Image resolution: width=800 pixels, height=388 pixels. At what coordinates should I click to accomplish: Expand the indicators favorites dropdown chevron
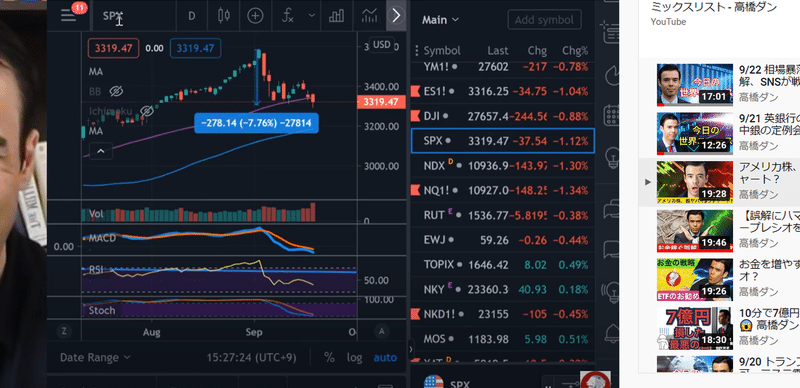pyautogui.click(x=312, y=16)
